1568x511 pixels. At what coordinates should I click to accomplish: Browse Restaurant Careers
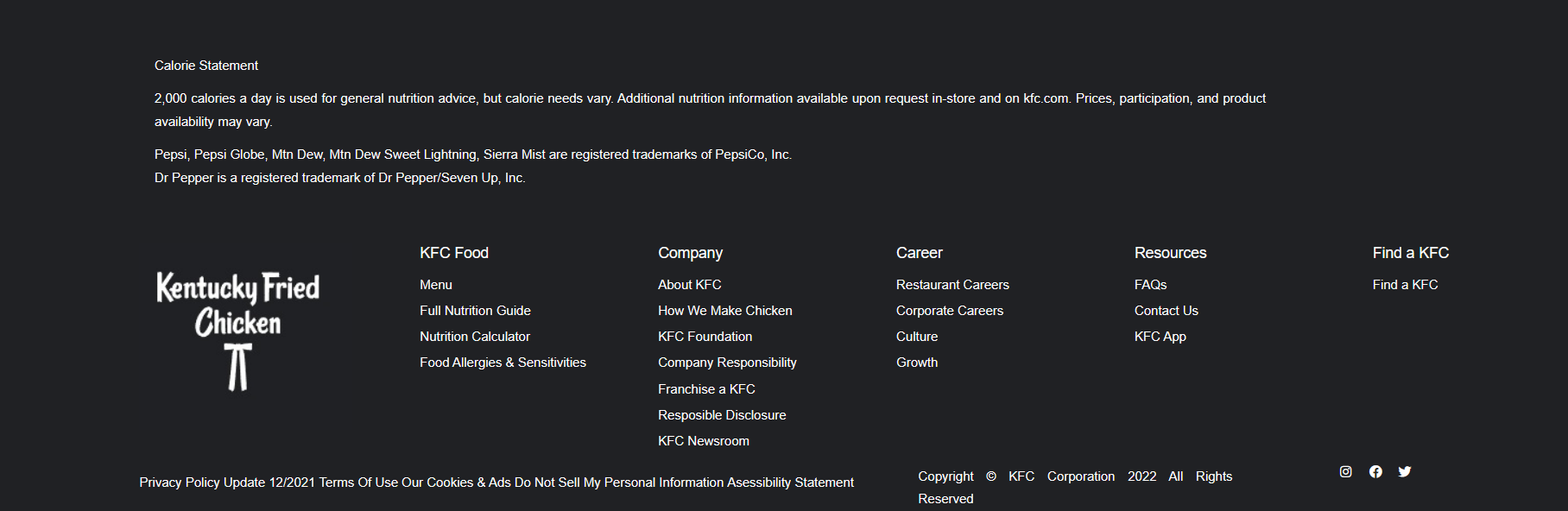[952, 284]
